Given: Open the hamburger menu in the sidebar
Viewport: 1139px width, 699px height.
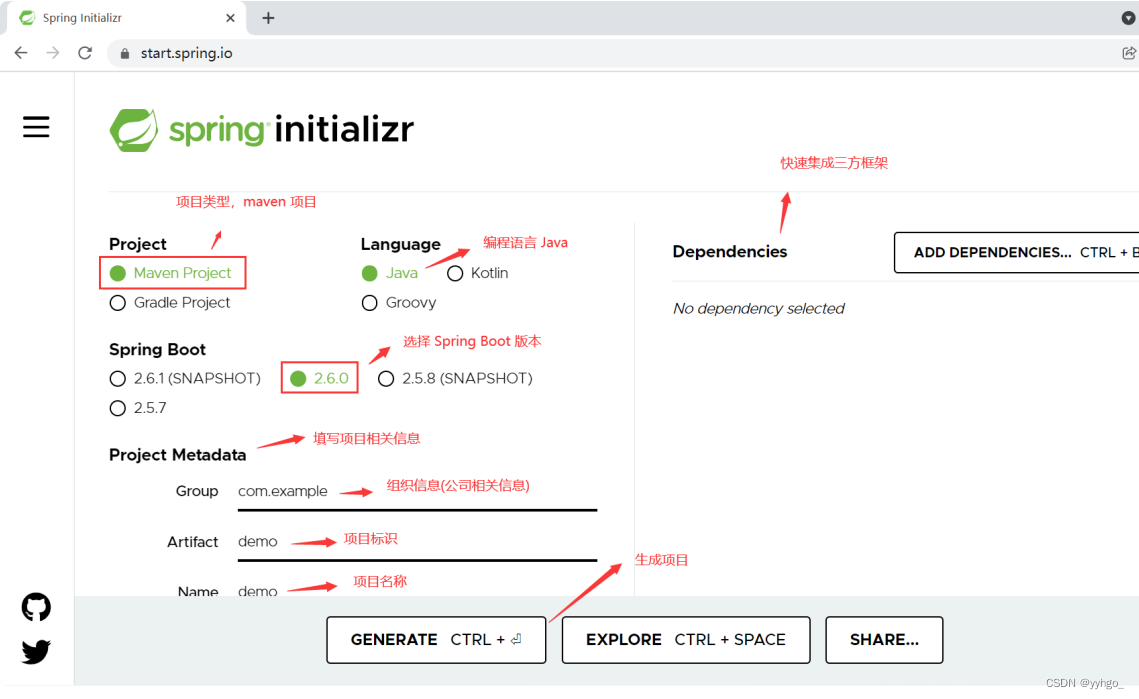Looking at the screenshot, I should tap(36, 127).
